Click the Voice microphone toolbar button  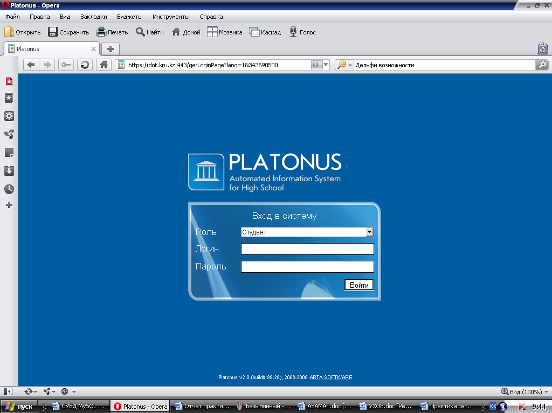point(302,32)
